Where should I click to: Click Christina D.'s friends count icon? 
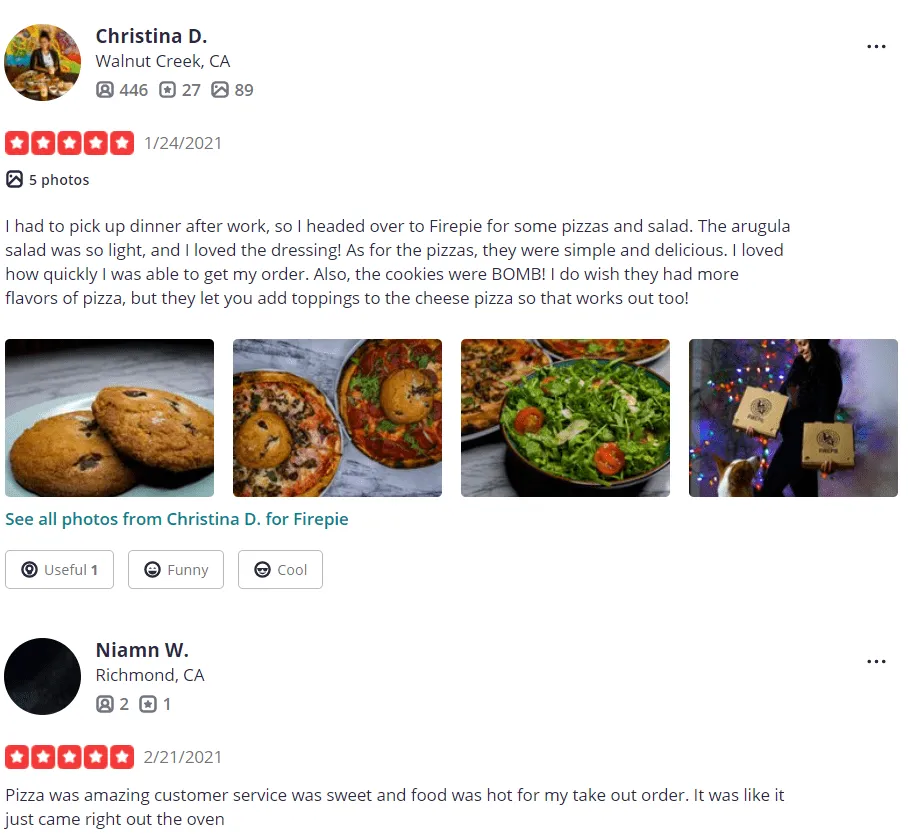[x=105, y=90]
